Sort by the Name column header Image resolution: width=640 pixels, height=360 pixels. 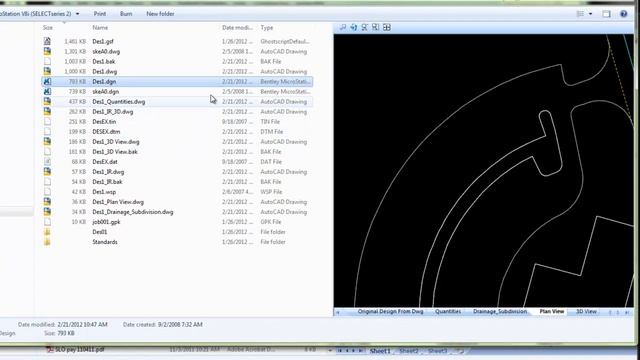coord(100,28)
